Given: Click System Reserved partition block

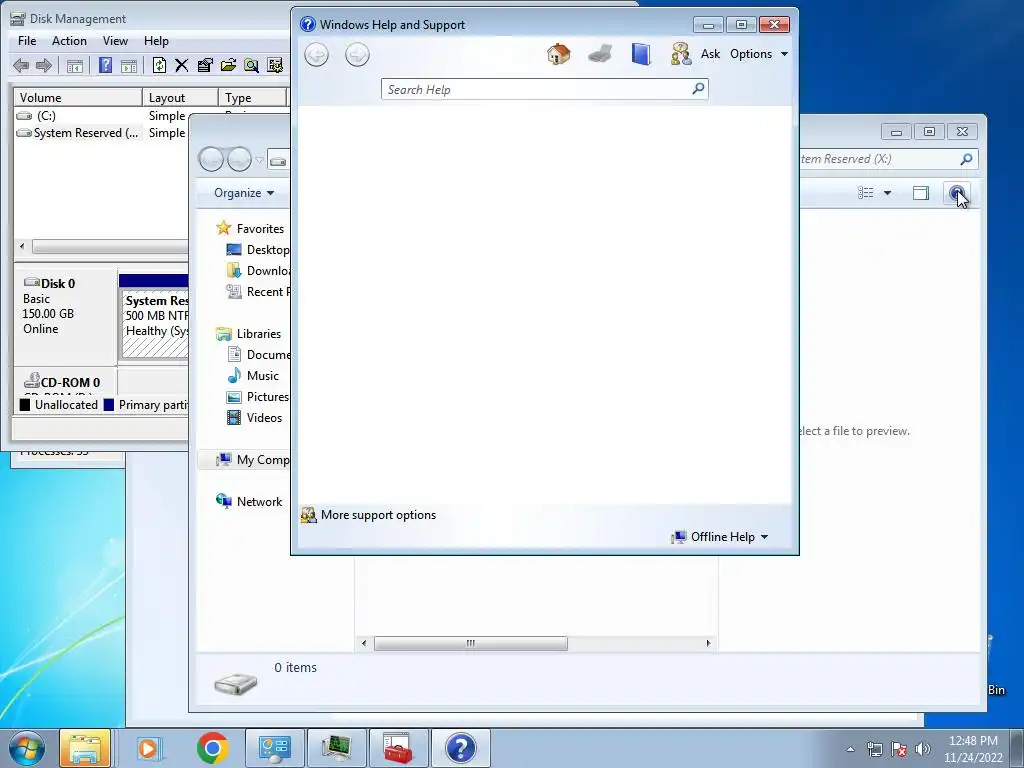Looking at the screenshot, I should tap(155, 323).
